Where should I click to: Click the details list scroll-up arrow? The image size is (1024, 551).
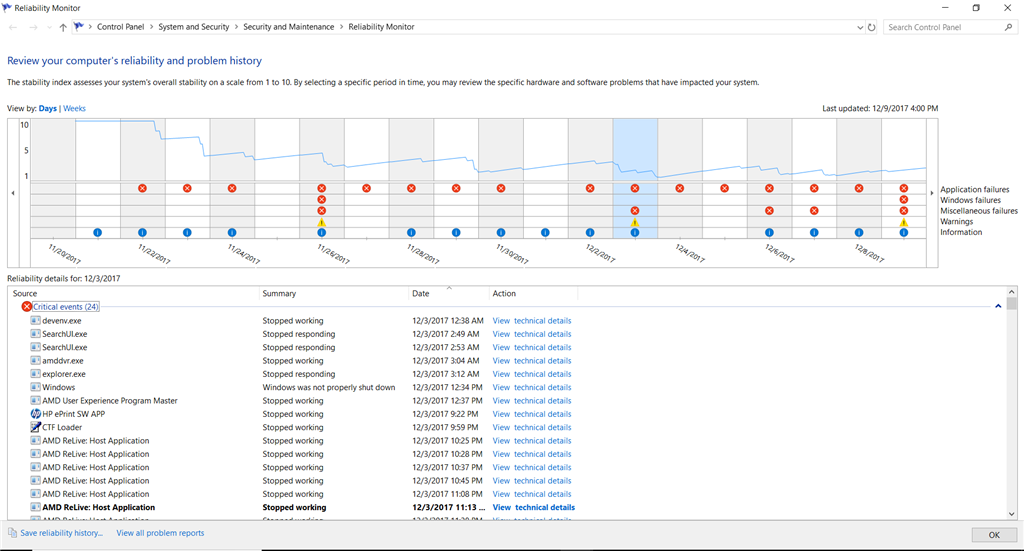1012,292
